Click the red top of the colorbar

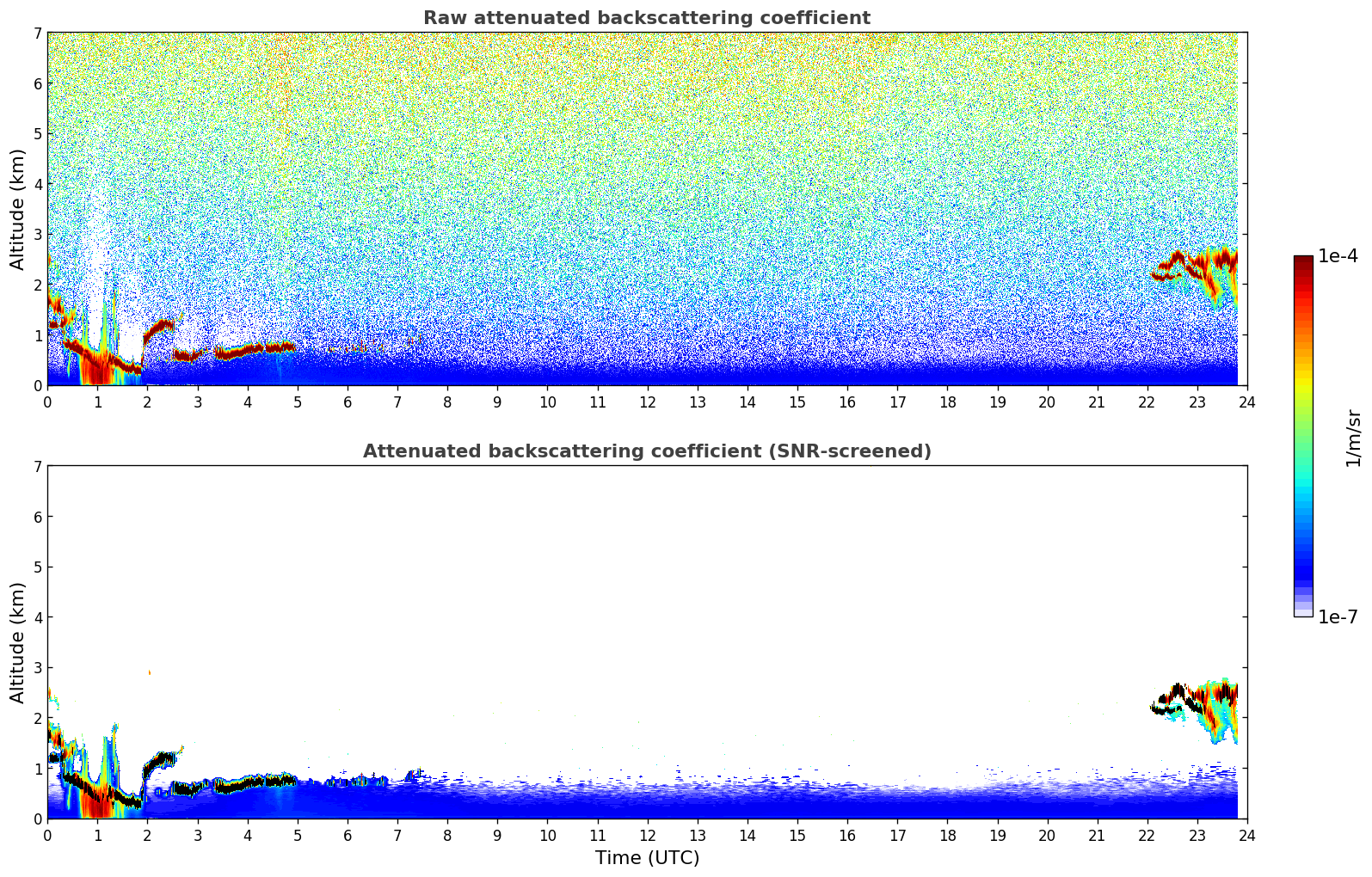pos(1303,267)
